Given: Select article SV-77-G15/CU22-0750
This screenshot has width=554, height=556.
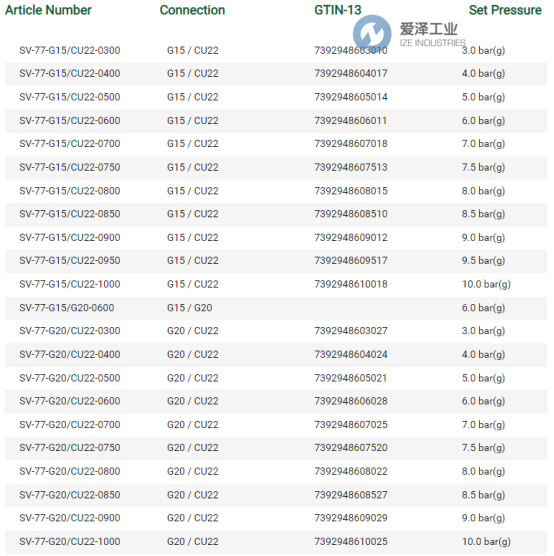Looking at the screenshot, I should (x=70, y=167).
